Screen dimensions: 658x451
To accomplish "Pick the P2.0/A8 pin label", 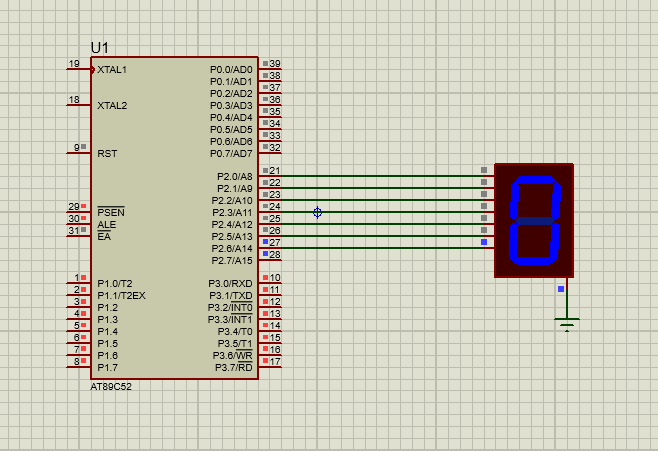I will [235, 177].
